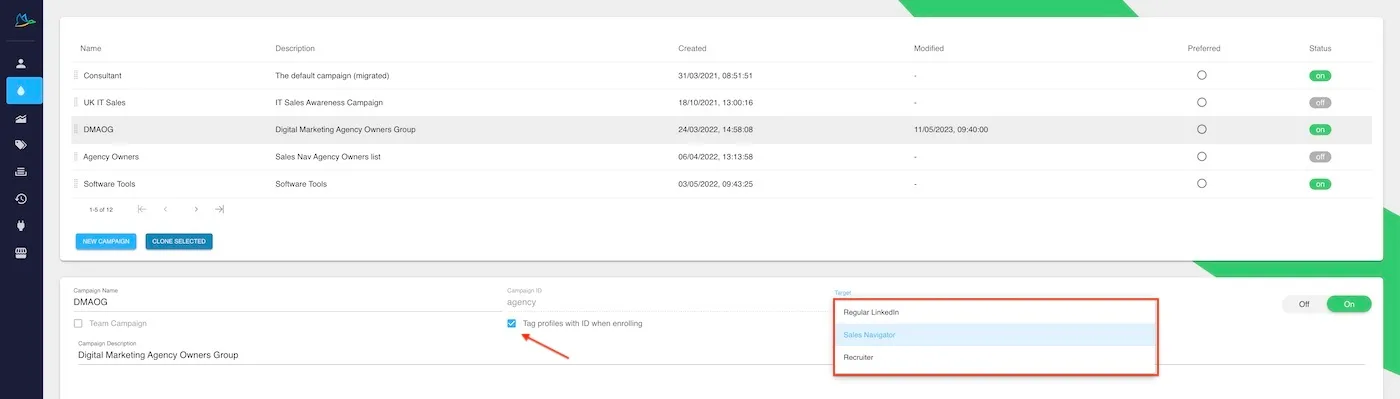
Task: Sort campaigns by Created column header
Action: coord(692,48)
